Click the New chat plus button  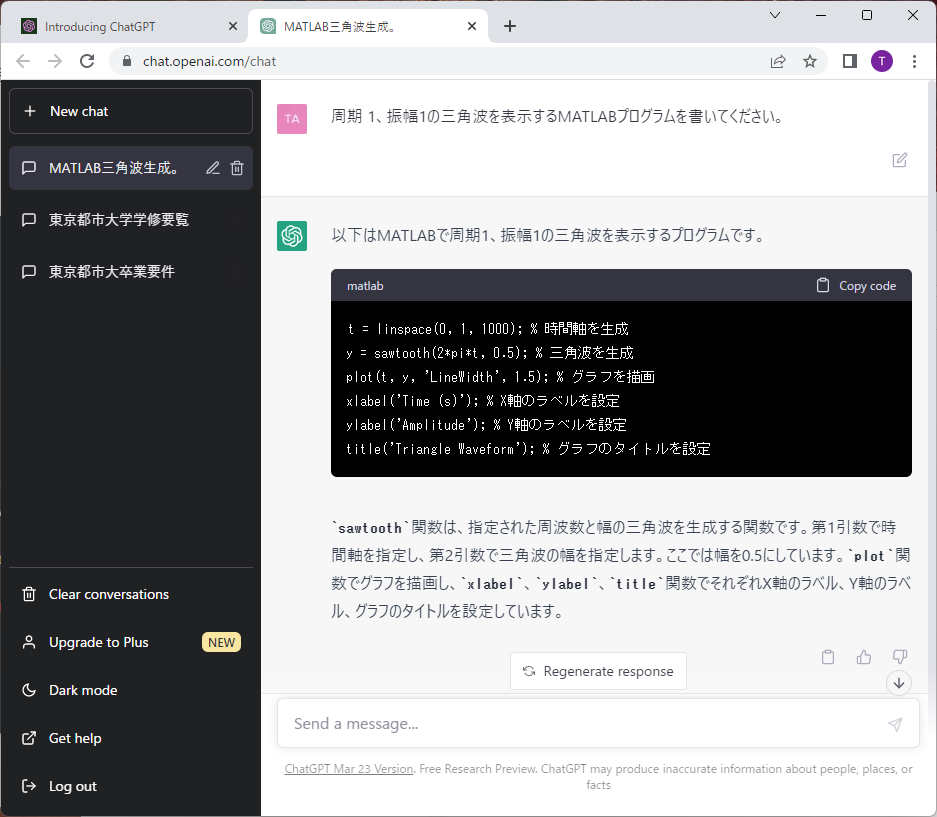tap(131, 111)
